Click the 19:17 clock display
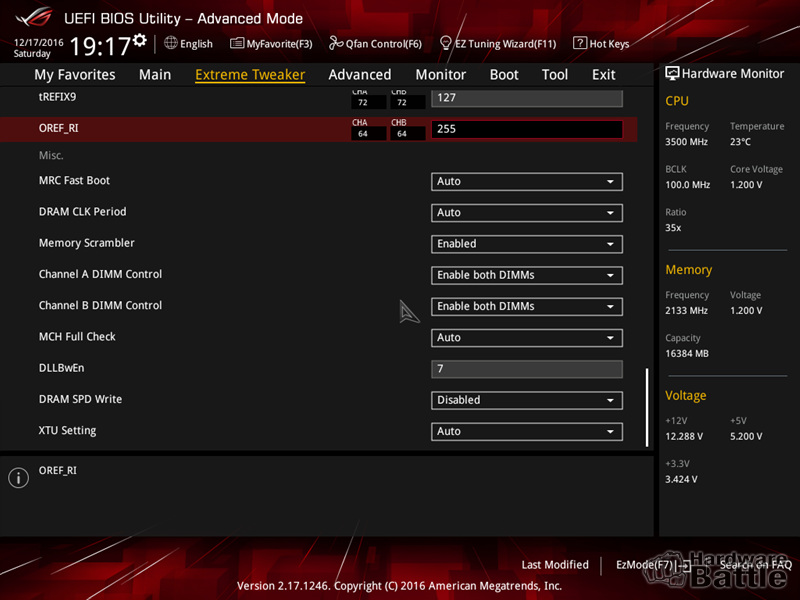The image size is (800, 600). pos(101,46)
